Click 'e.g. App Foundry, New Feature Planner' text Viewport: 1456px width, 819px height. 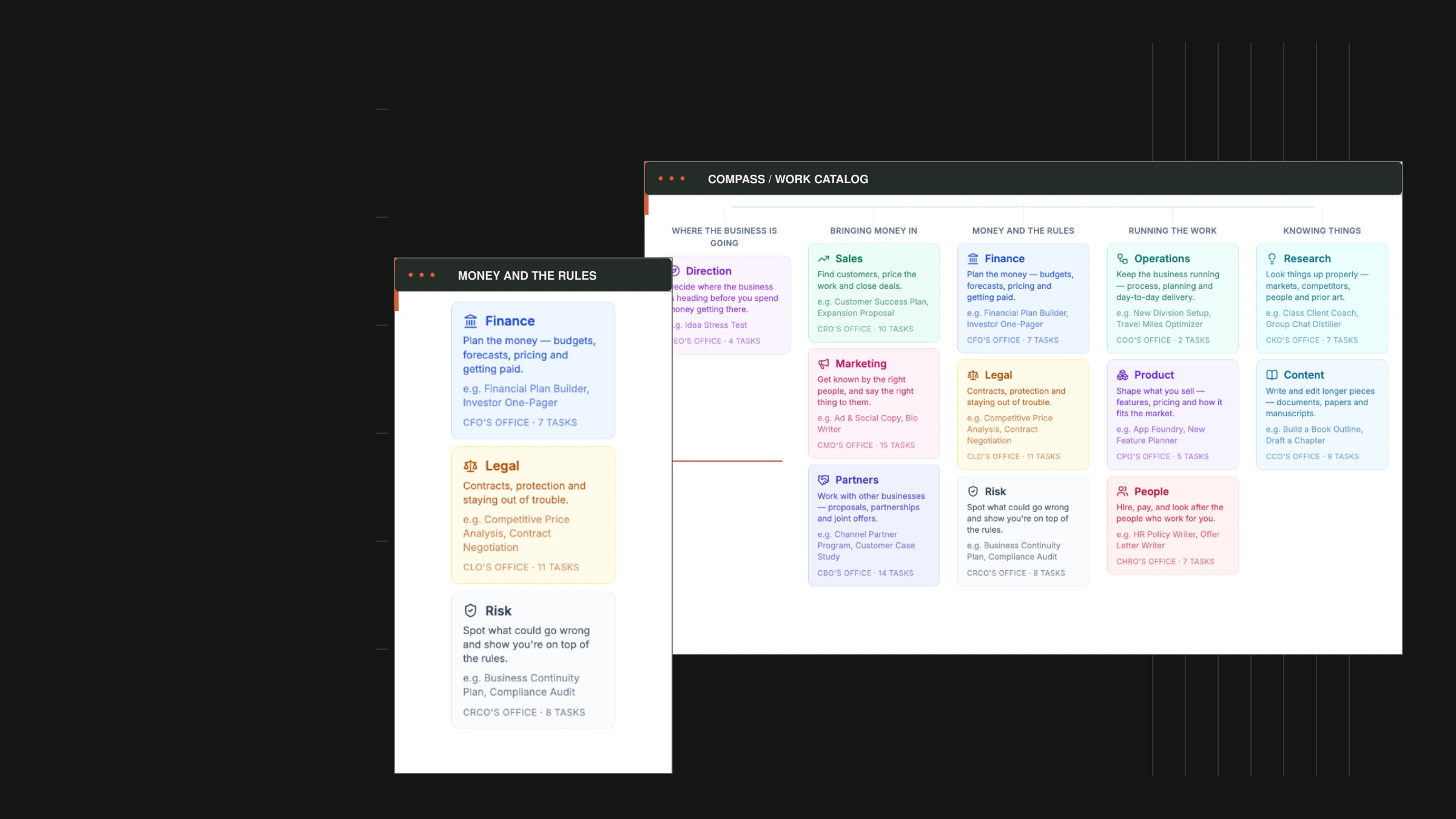(x=1161, y=436)
